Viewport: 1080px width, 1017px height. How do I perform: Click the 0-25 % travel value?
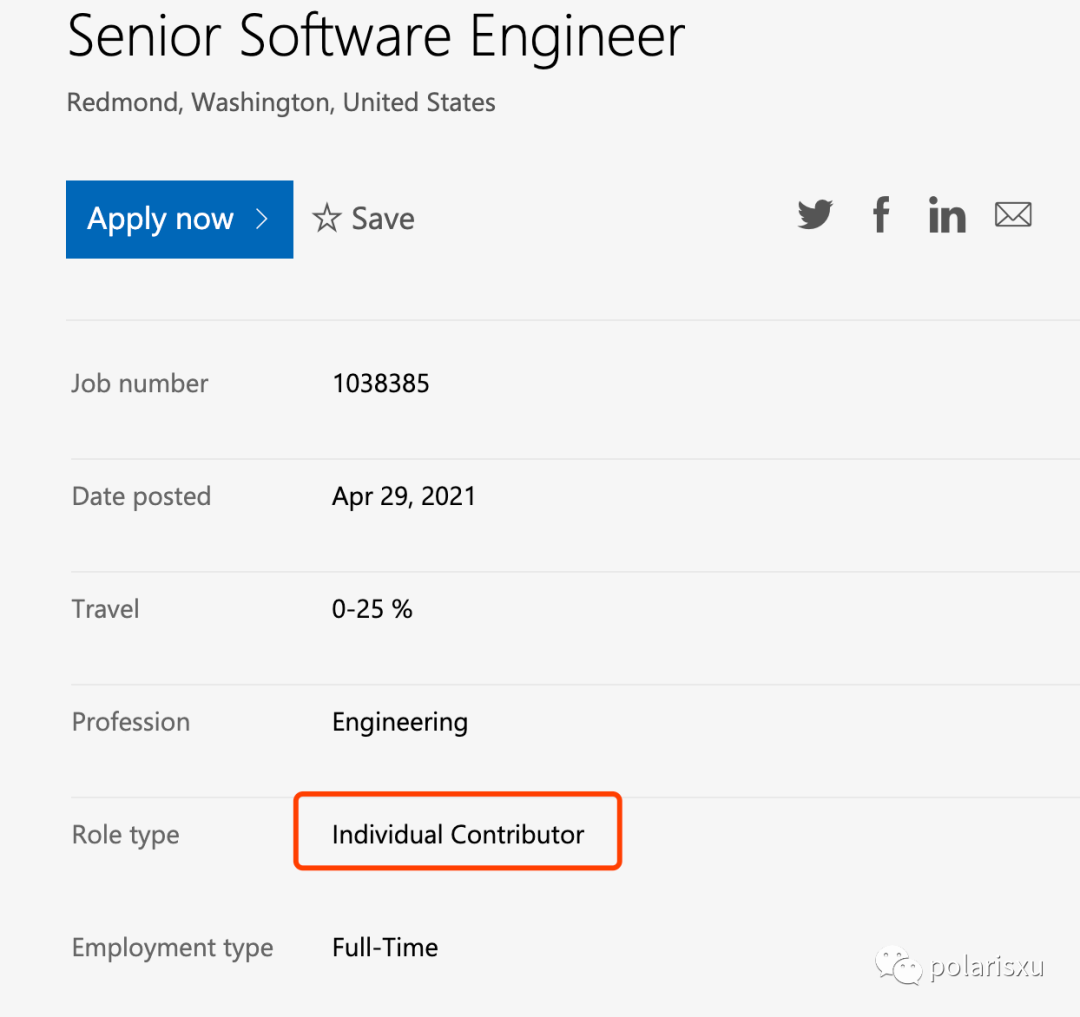(372, 609)
